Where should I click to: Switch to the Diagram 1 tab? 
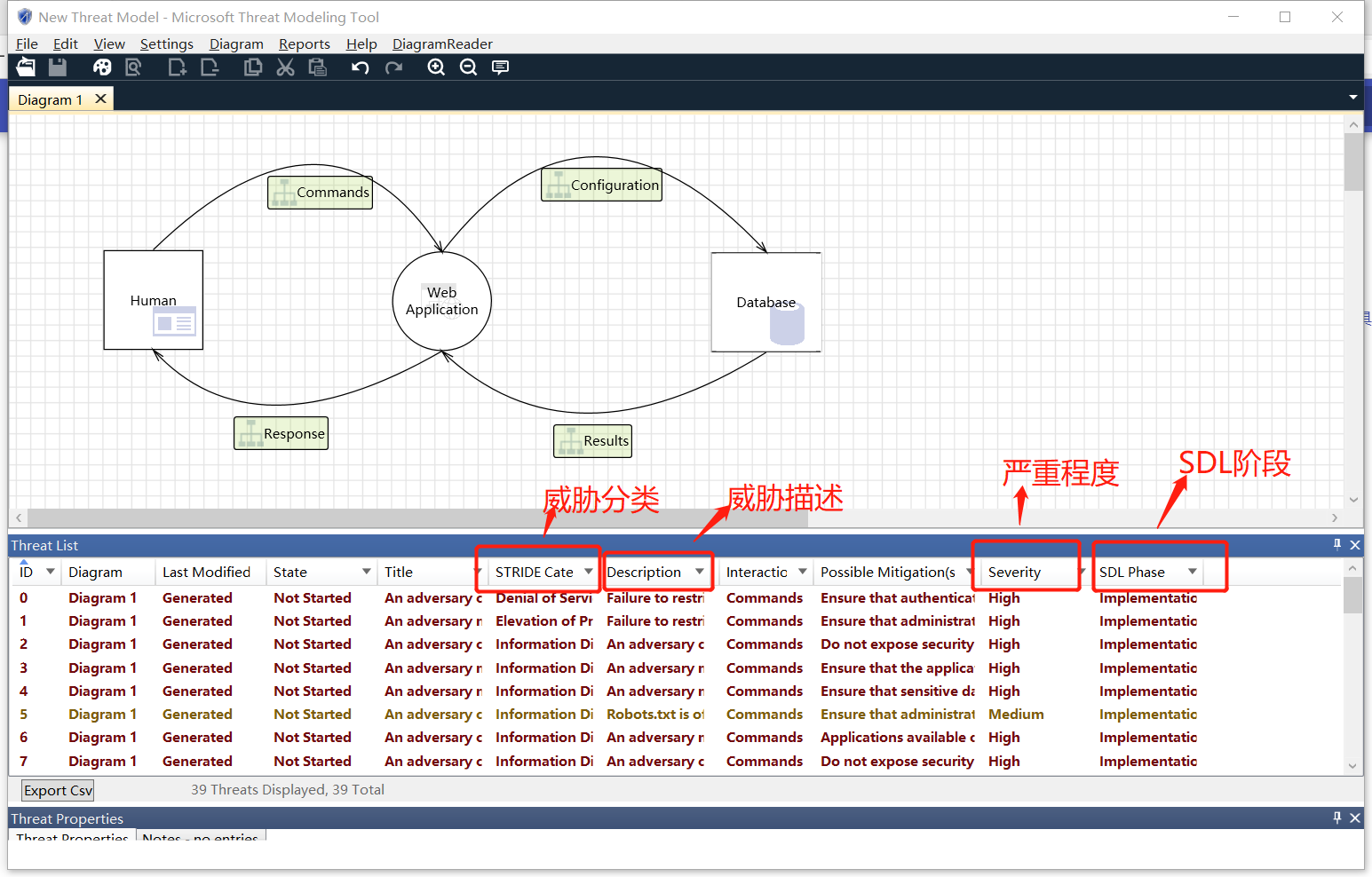tap(50, 99)
